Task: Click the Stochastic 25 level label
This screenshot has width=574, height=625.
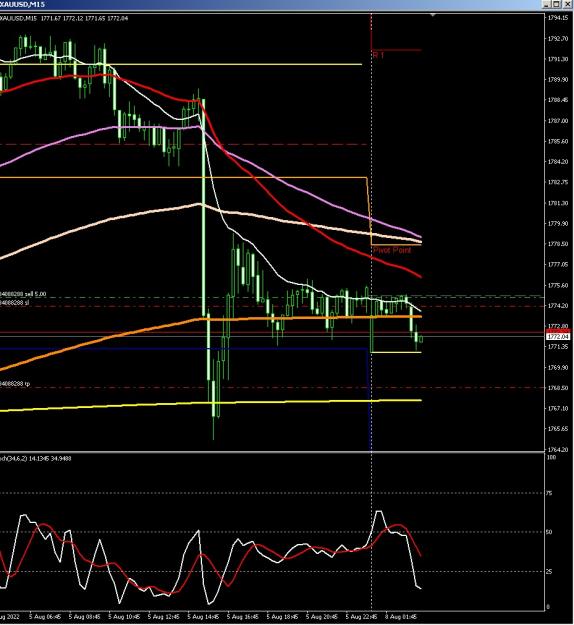Action: coord(549,571)
